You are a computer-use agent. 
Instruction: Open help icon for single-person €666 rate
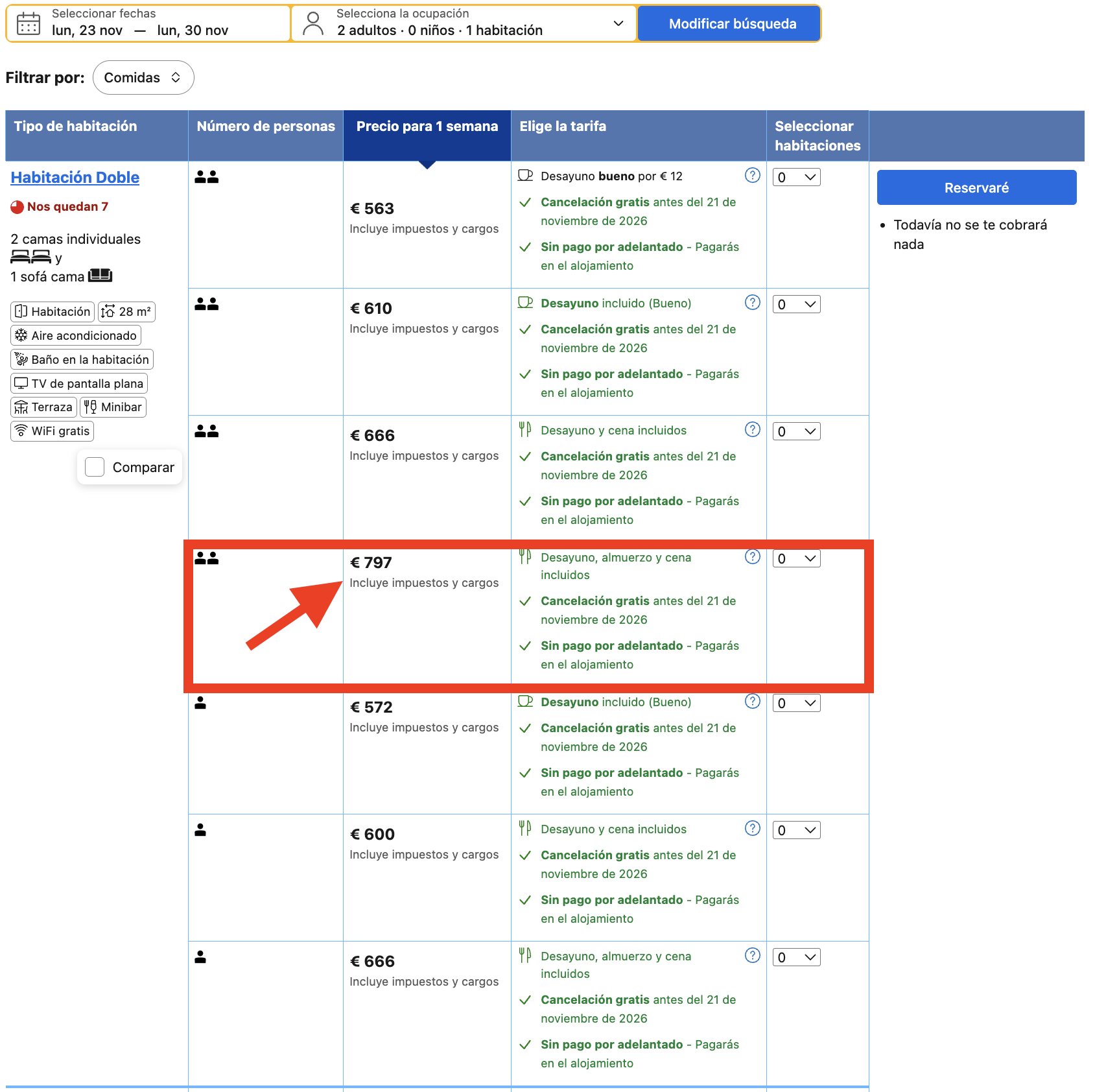752,956
